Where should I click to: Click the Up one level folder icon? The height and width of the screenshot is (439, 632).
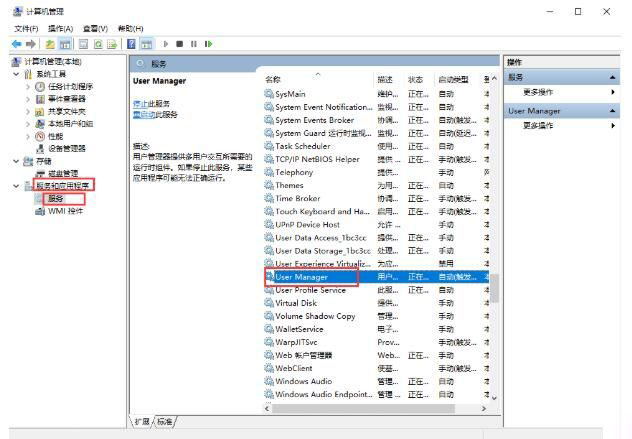[47, 44]
